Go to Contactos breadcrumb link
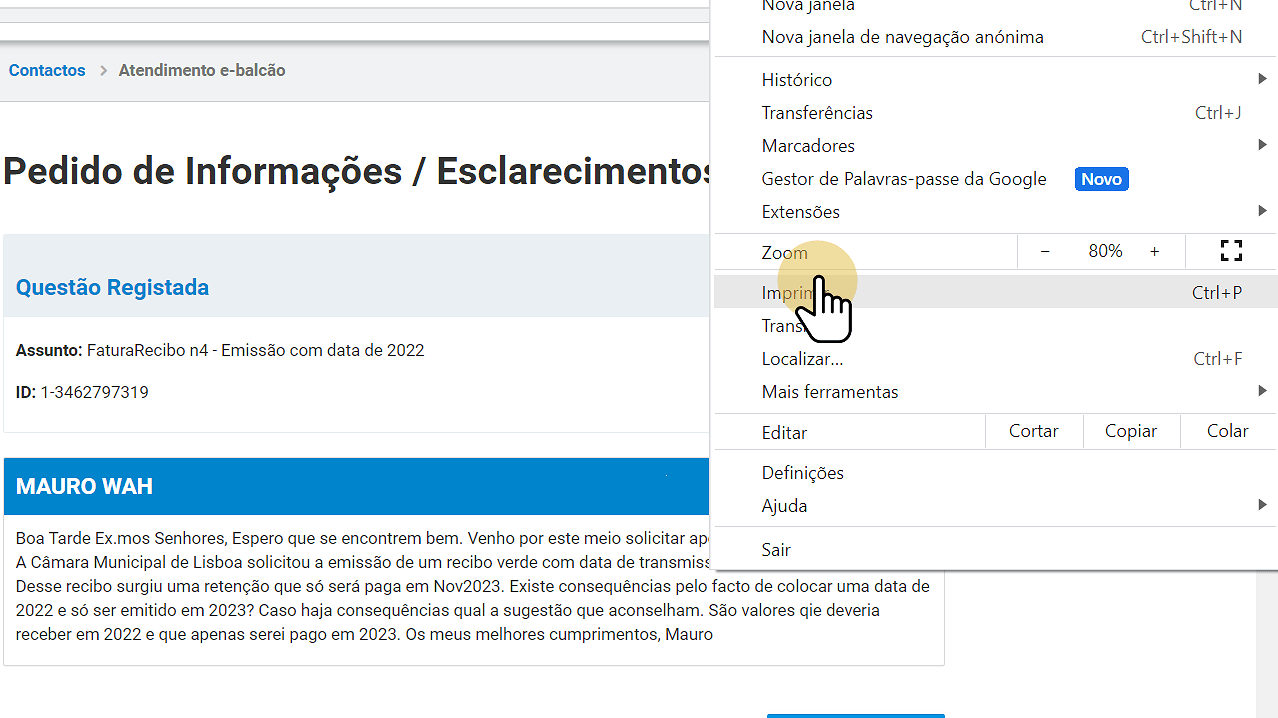 click(47, 70)
